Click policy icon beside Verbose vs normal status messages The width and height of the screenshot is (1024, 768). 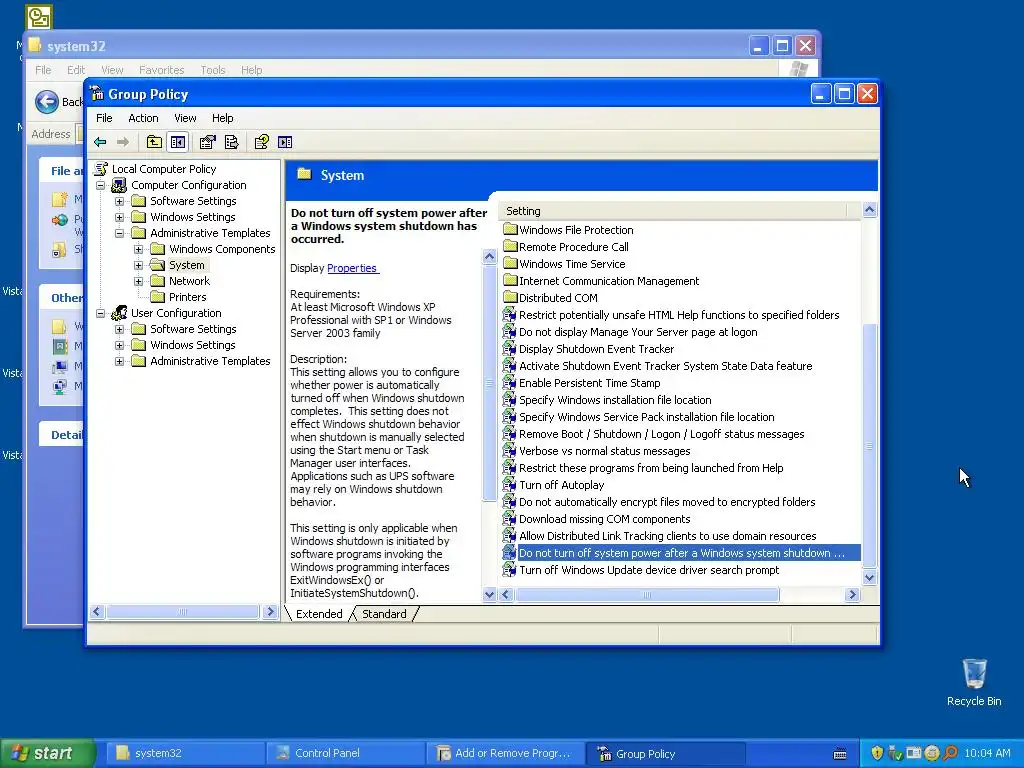[x=509, y=451]
